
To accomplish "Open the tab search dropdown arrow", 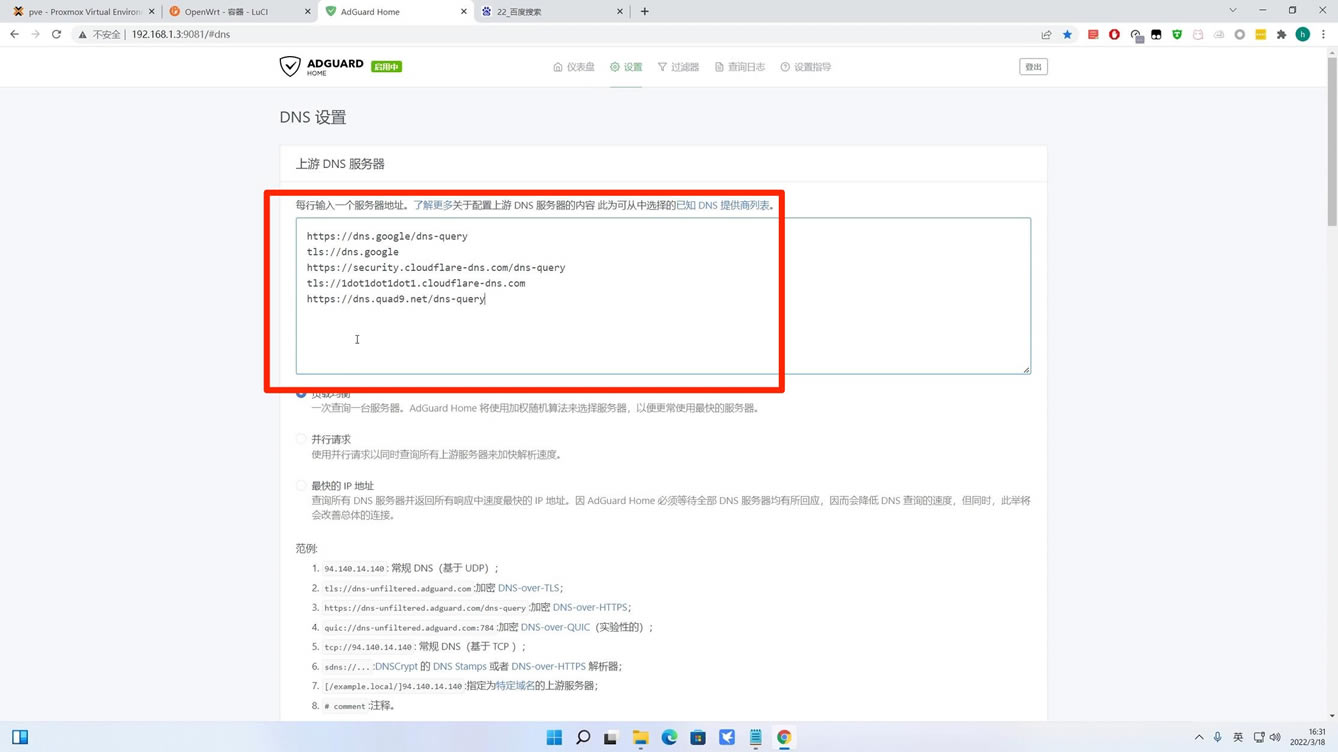I will pos(1233,11).
